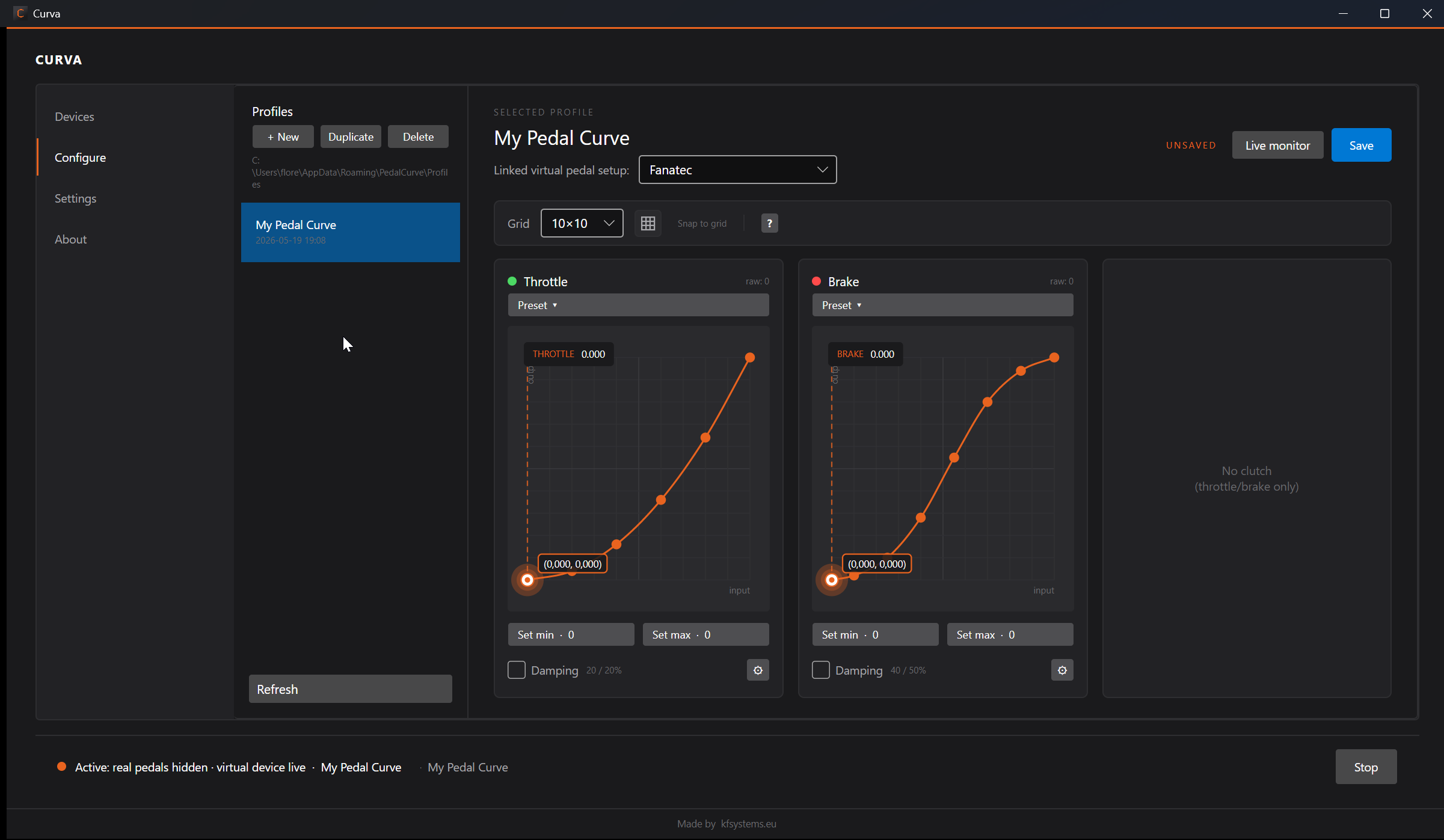
Task: Select the Configure sidebar item
Action: coord(80,158)
